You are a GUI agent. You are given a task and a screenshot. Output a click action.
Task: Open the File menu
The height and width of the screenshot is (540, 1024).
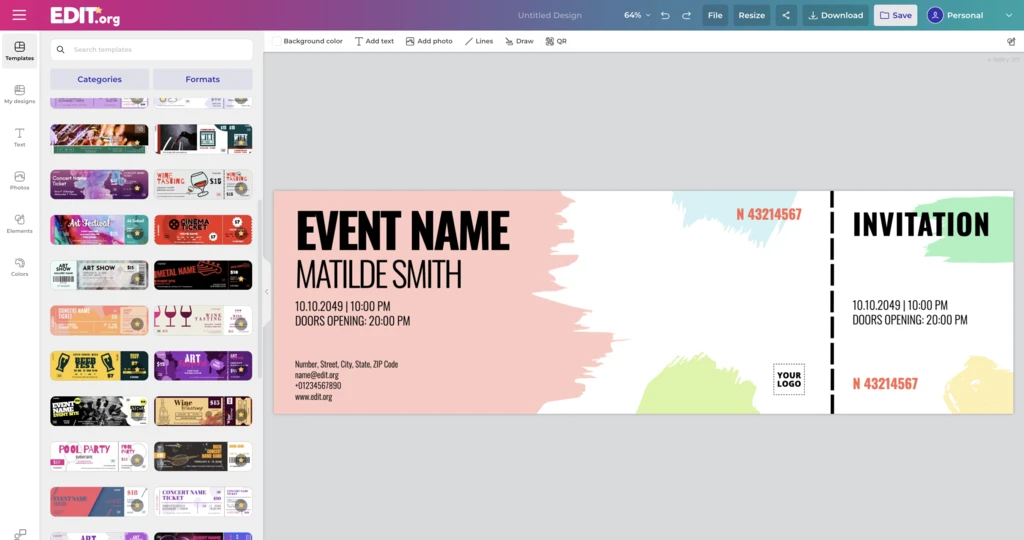[x=715, y=15]
